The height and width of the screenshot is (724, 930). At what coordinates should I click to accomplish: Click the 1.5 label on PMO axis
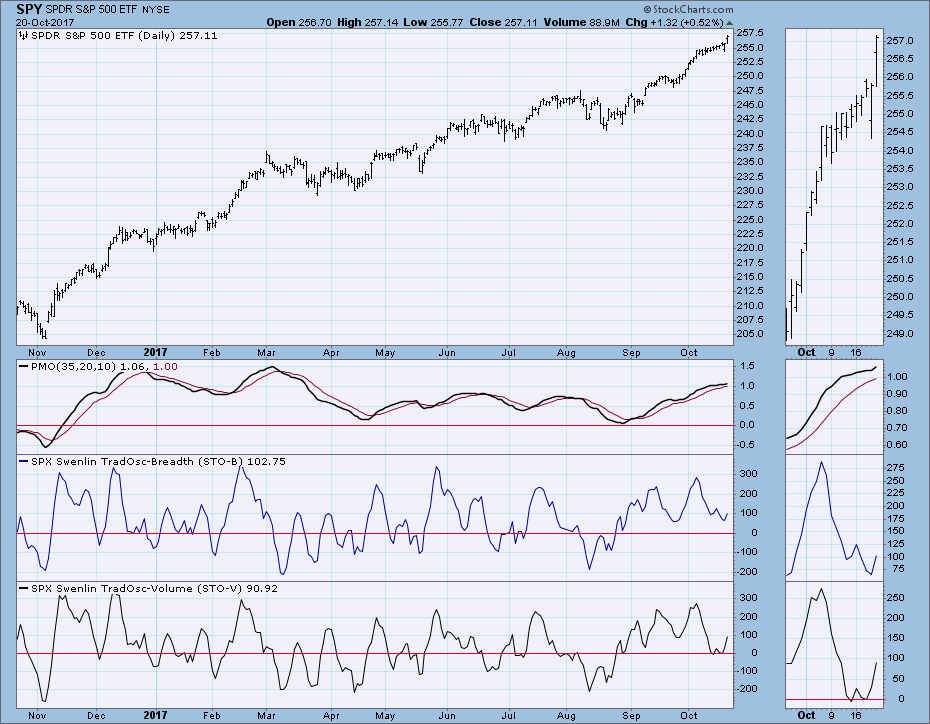point(747,366)
